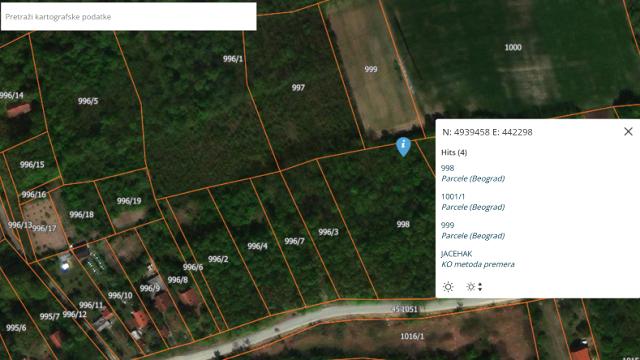This screenshot has width=640, height=360.
Task: Click coordinates text N: 4939458 E: 442298
Action: coord(487,132)
